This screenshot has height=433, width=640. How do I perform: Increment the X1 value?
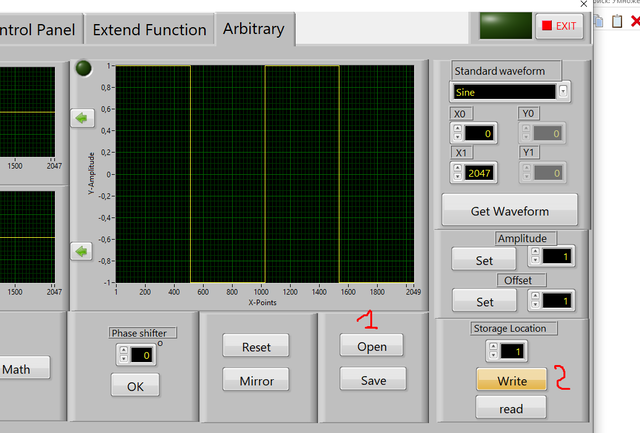[458, 168]
